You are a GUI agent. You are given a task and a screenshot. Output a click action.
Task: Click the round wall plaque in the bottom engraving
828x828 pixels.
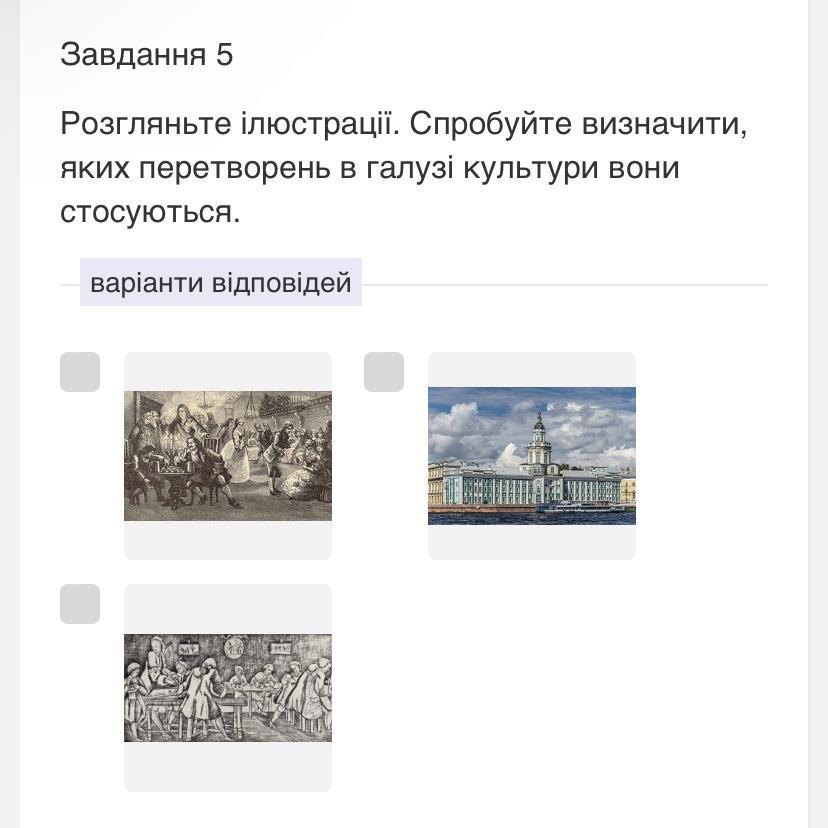[232, 647]
